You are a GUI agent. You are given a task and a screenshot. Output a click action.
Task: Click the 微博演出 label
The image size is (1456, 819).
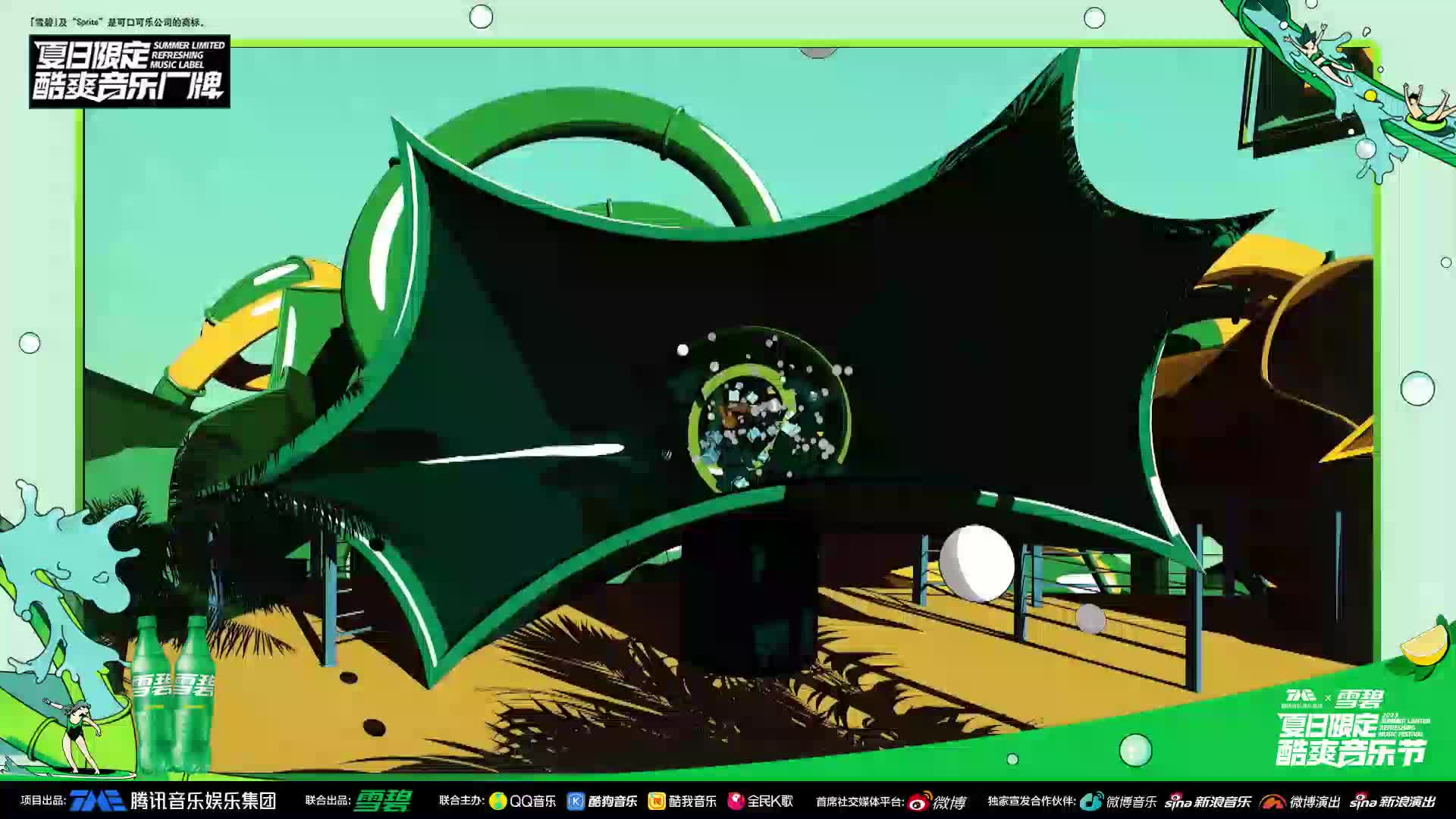click(1315, 802)
